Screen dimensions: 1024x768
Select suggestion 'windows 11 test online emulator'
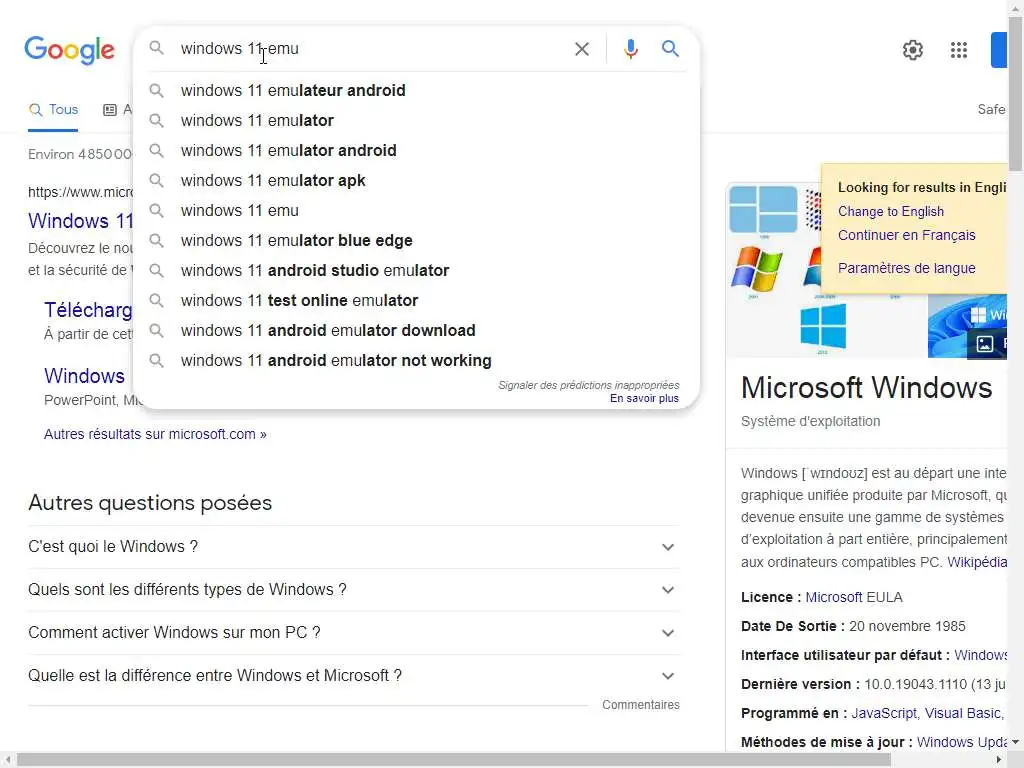pos(416,300)
